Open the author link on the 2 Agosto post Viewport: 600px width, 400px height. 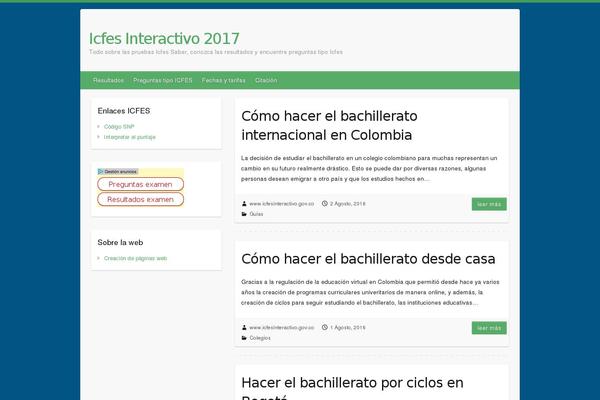[x=282, y=204]
